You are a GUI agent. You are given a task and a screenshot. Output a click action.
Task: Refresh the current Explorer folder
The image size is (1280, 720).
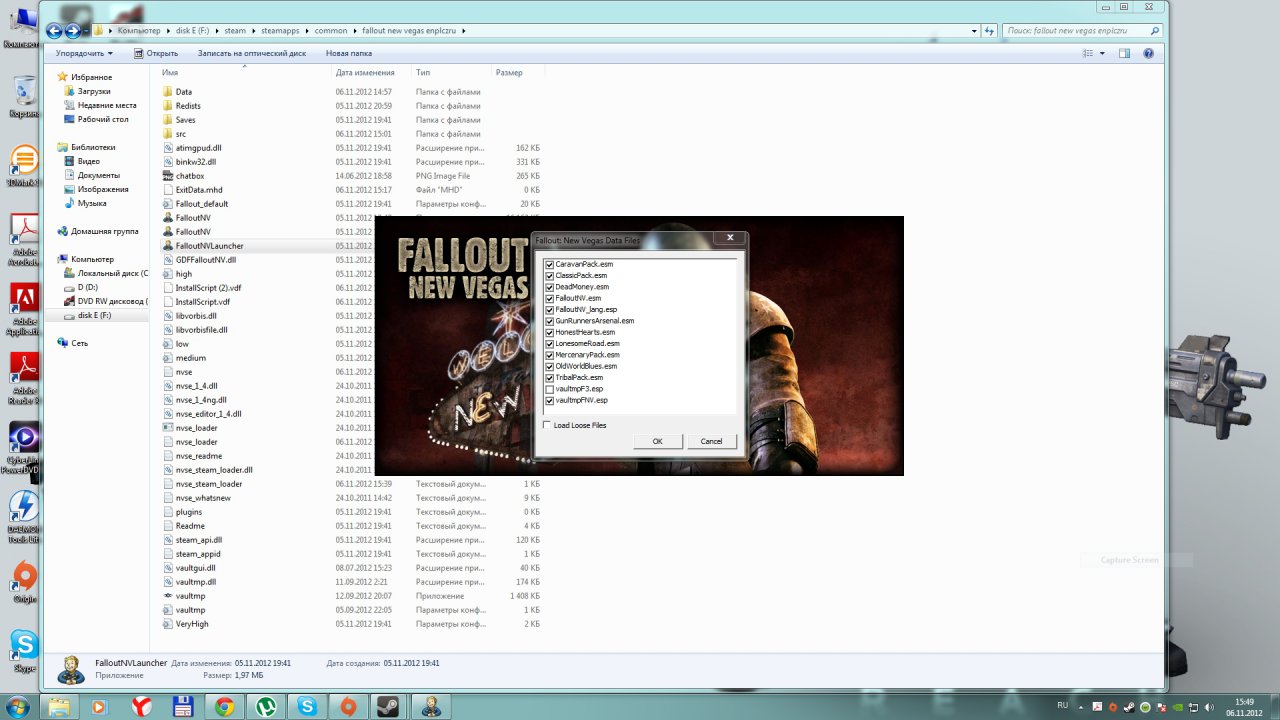990,31
